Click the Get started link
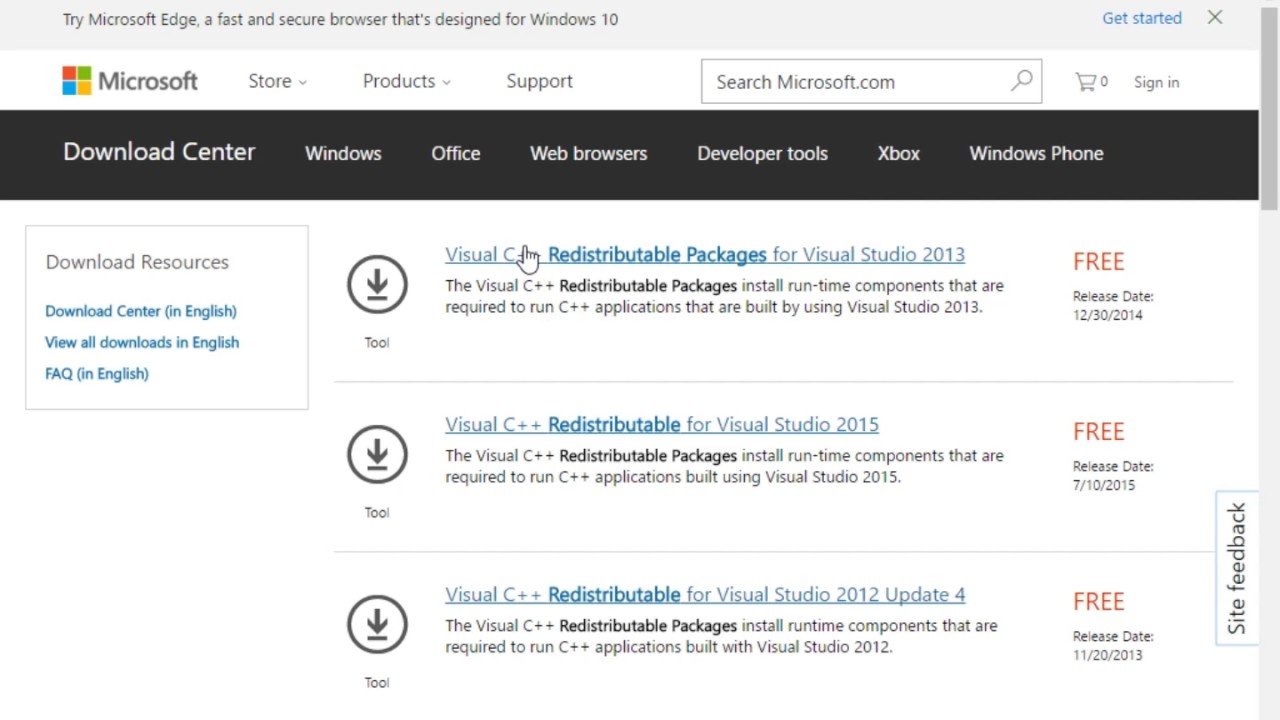The height and width of the screenshot is (720, 1280). (1141, 18)
